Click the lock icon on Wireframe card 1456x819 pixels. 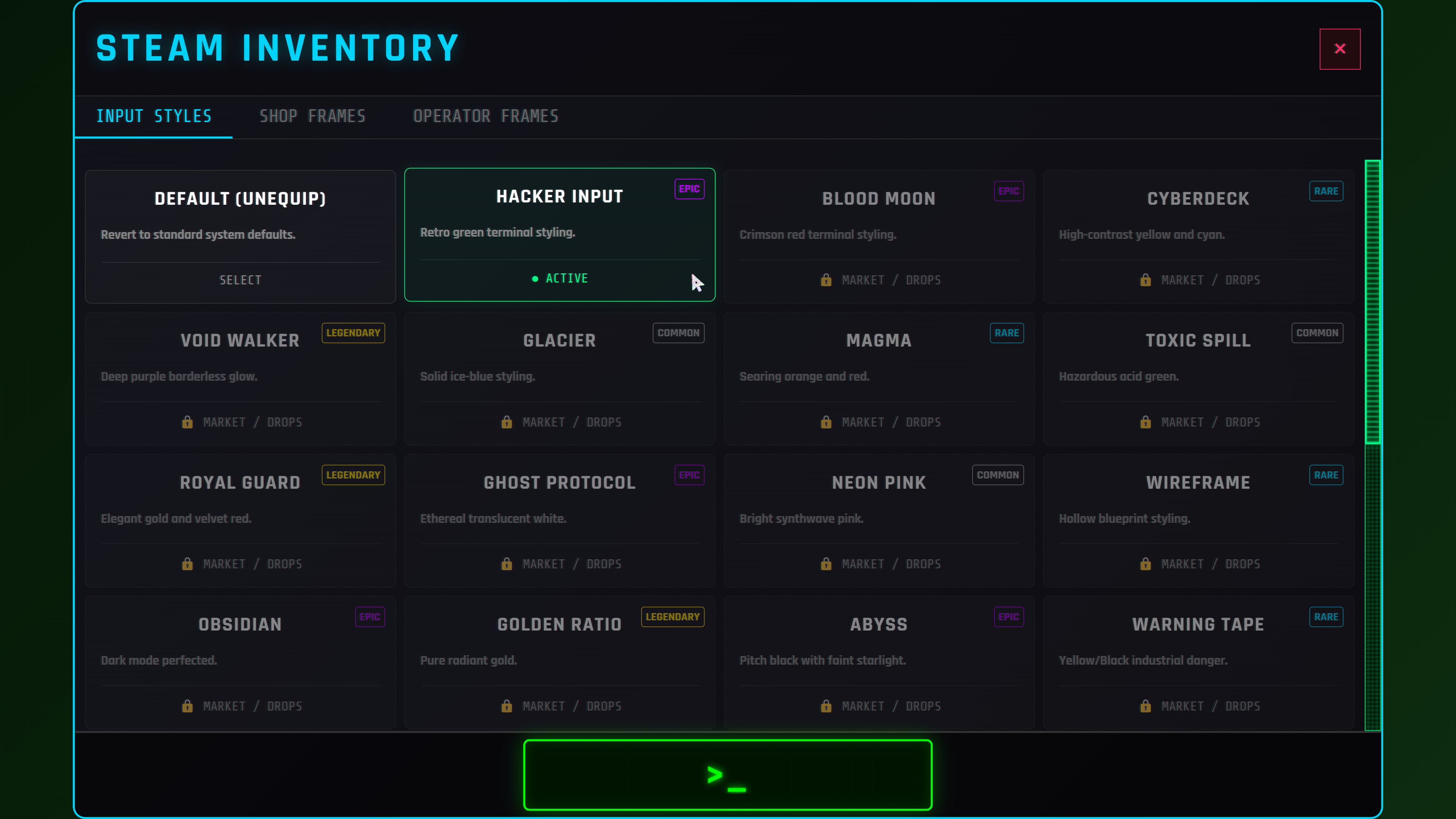pos(1145,564)
